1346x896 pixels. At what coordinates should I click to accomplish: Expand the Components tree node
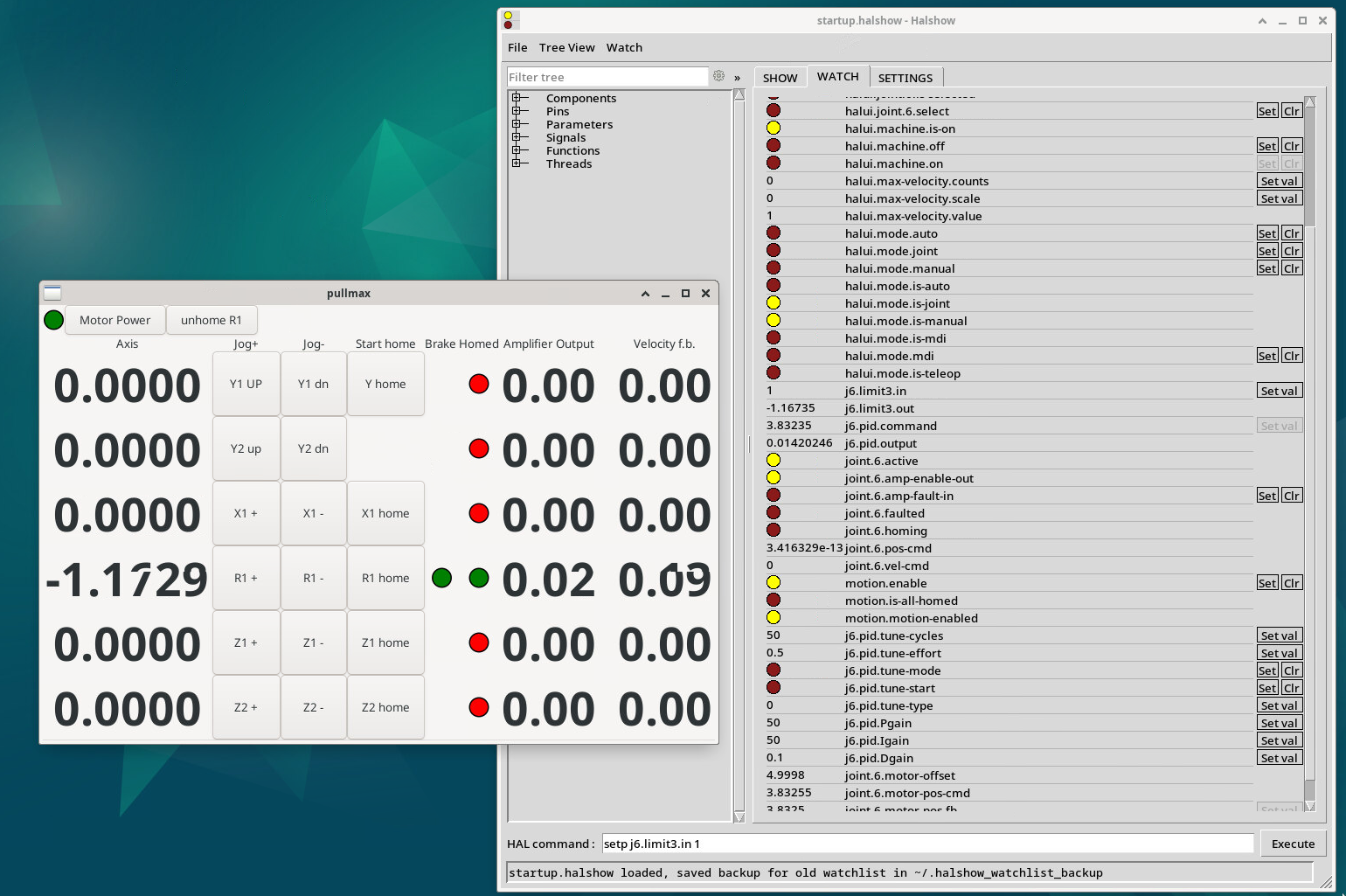(517, 98)
